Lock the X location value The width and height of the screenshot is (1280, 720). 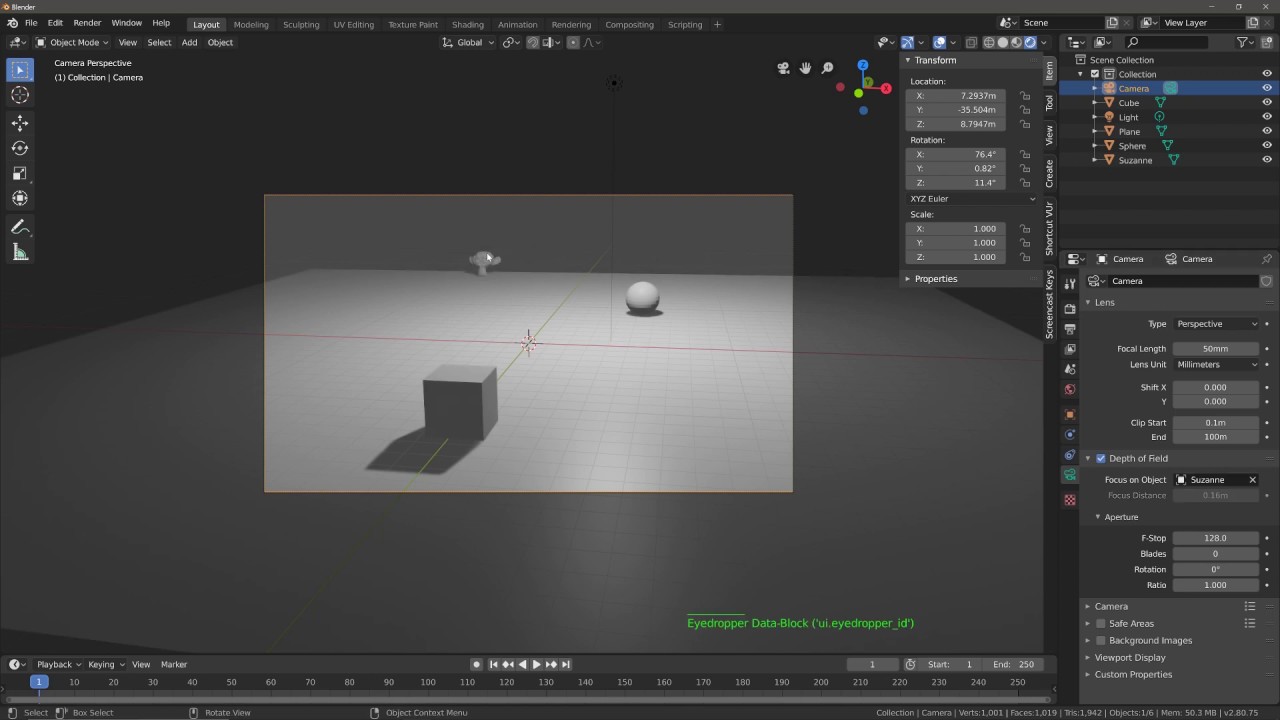coord(1025,96)
